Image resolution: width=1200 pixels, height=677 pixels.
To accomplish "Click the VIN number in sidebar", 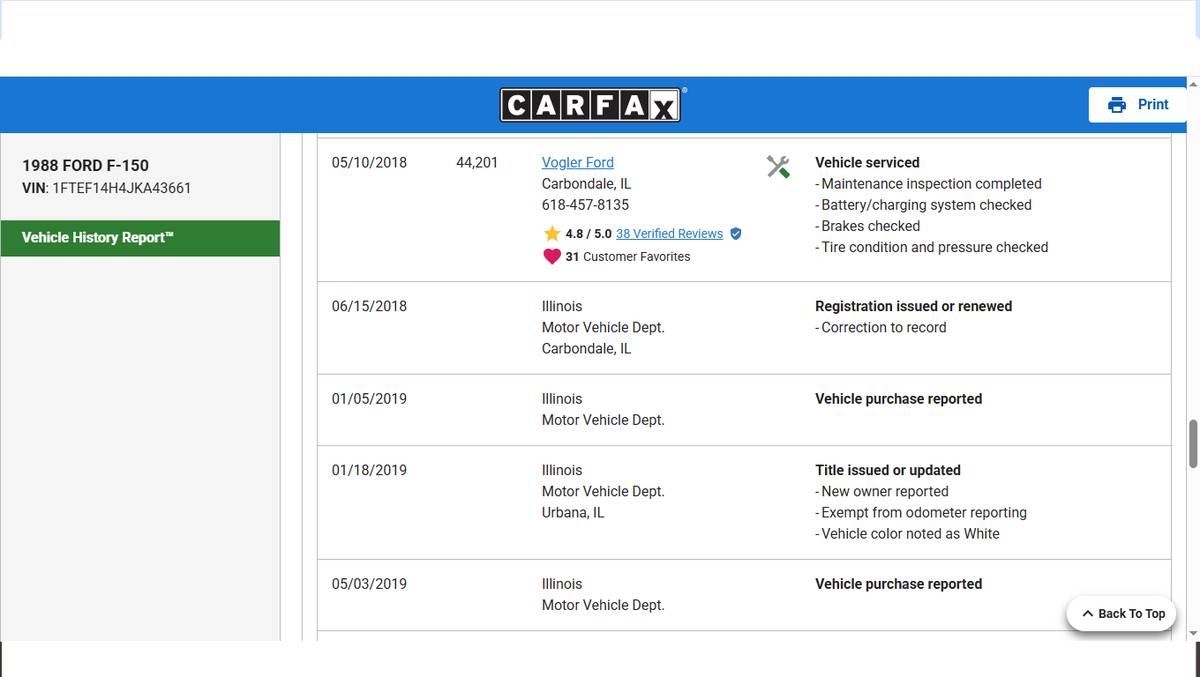I will click(x=121, y=188).
